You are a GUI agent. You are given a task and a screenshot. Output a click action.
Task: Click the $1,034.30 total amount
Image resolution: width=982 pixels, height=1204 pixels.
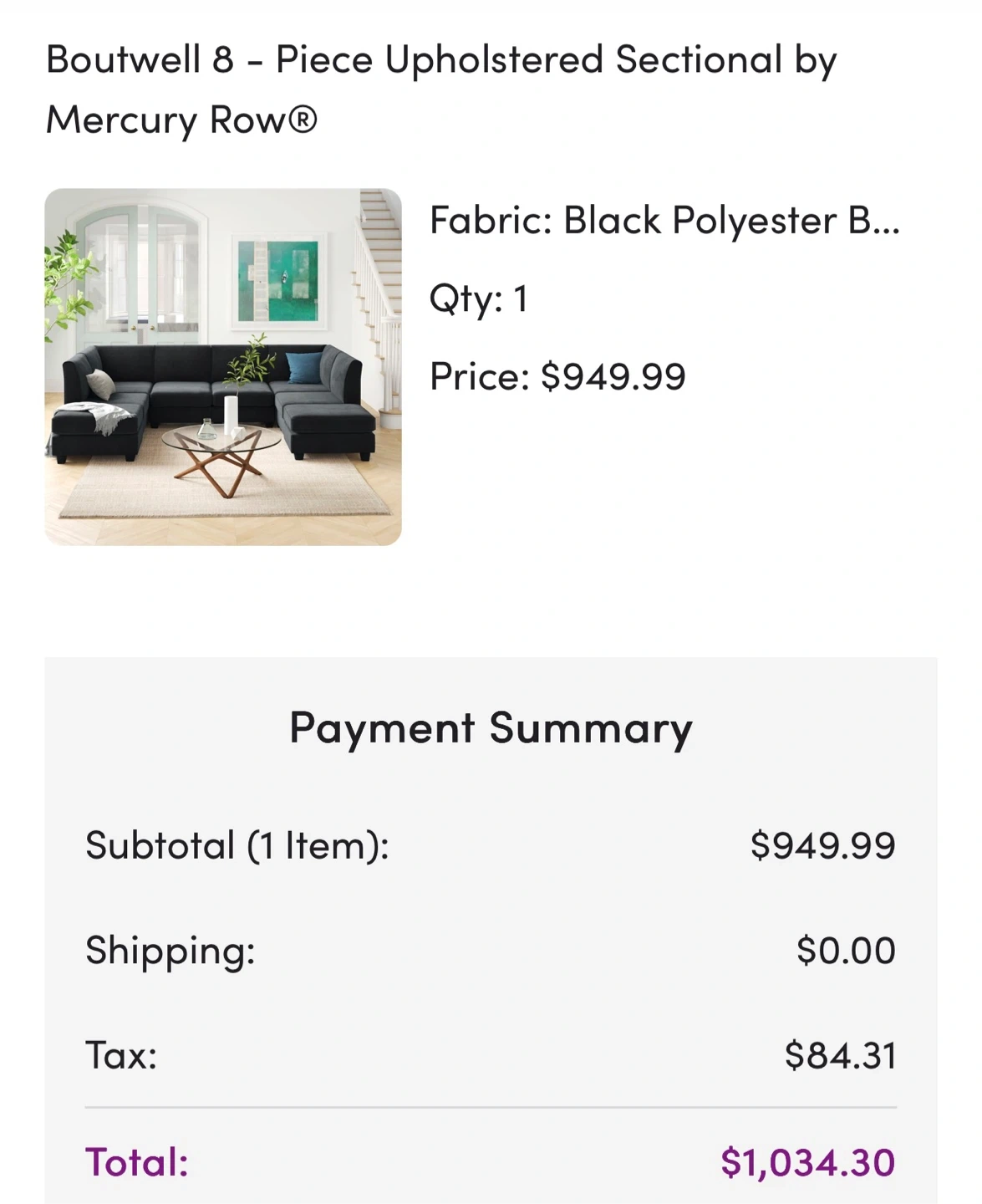click(x=807, y=1162)
